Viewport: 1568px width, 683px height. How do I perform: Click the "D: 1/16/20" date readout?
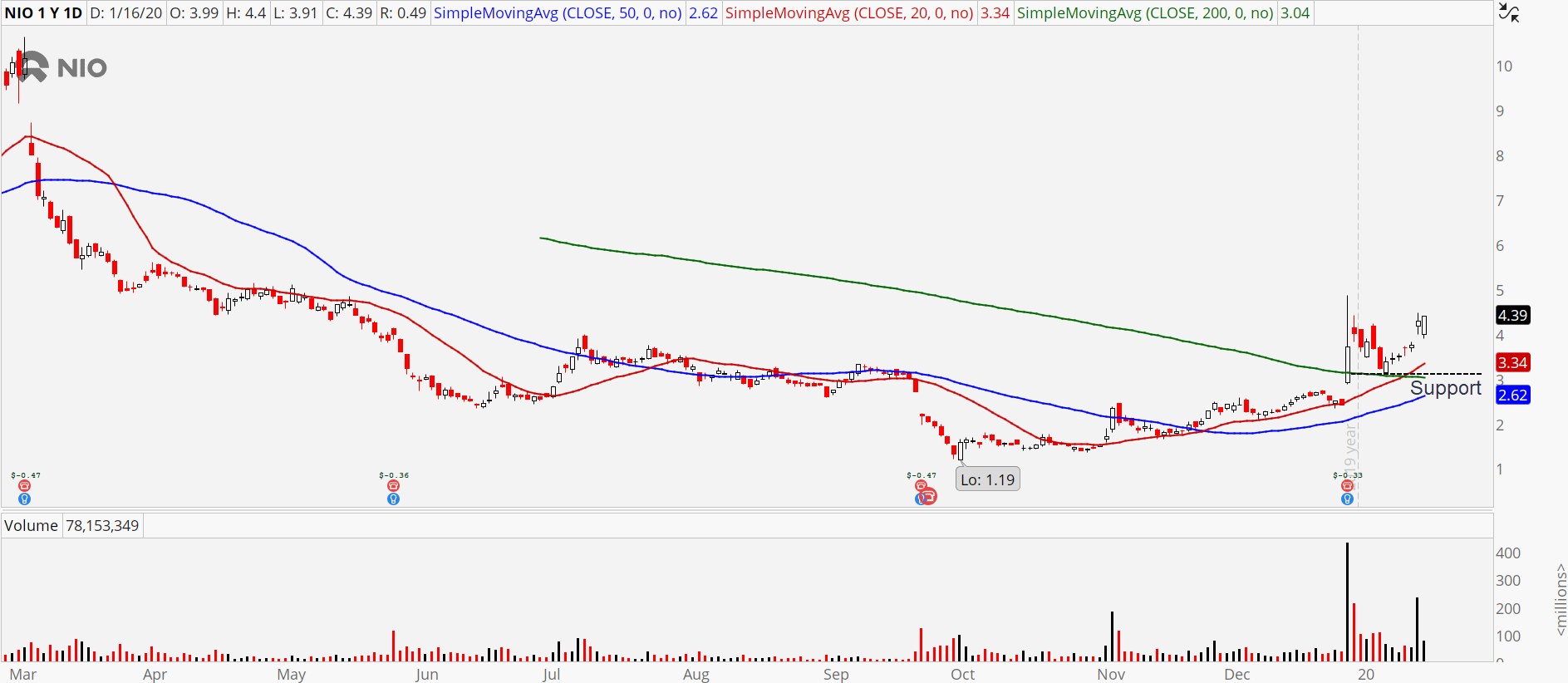coord(126,13)
